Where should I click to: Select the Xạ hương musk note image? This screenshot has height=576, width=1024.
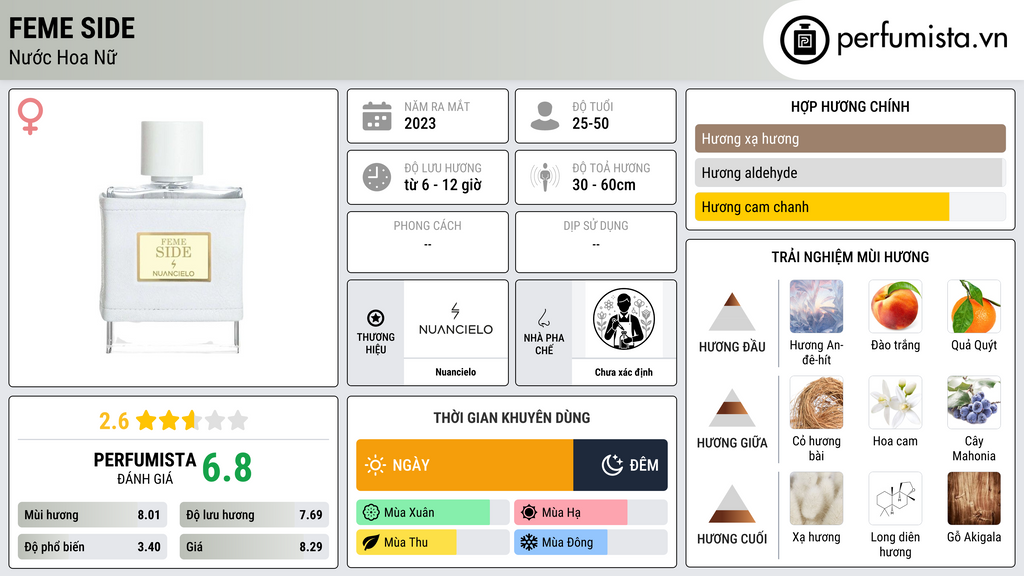pyautogui.click(x=816, y=498)
